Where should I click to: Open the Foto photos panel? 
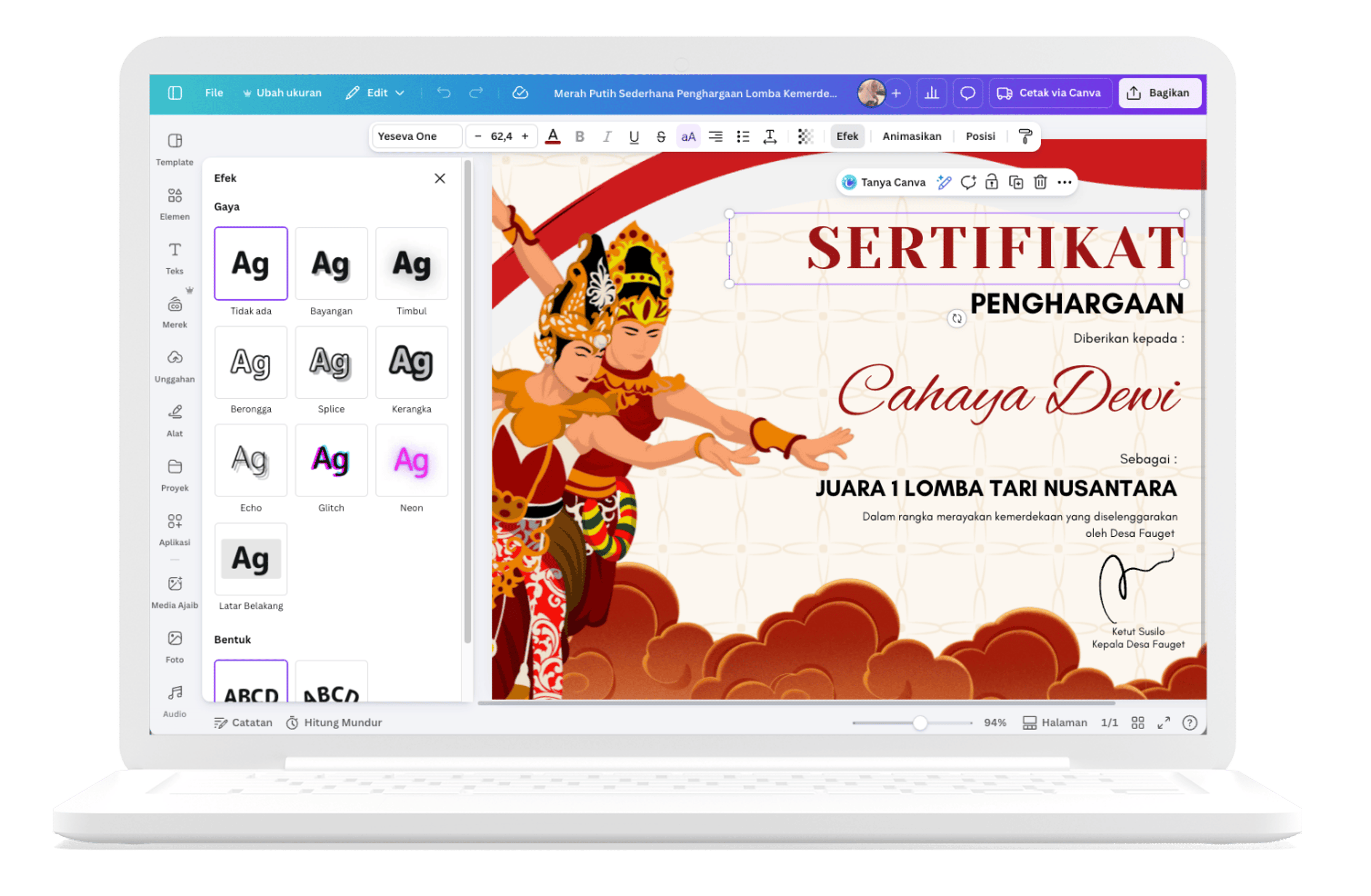pyautogui.click(x=174, y=647)
